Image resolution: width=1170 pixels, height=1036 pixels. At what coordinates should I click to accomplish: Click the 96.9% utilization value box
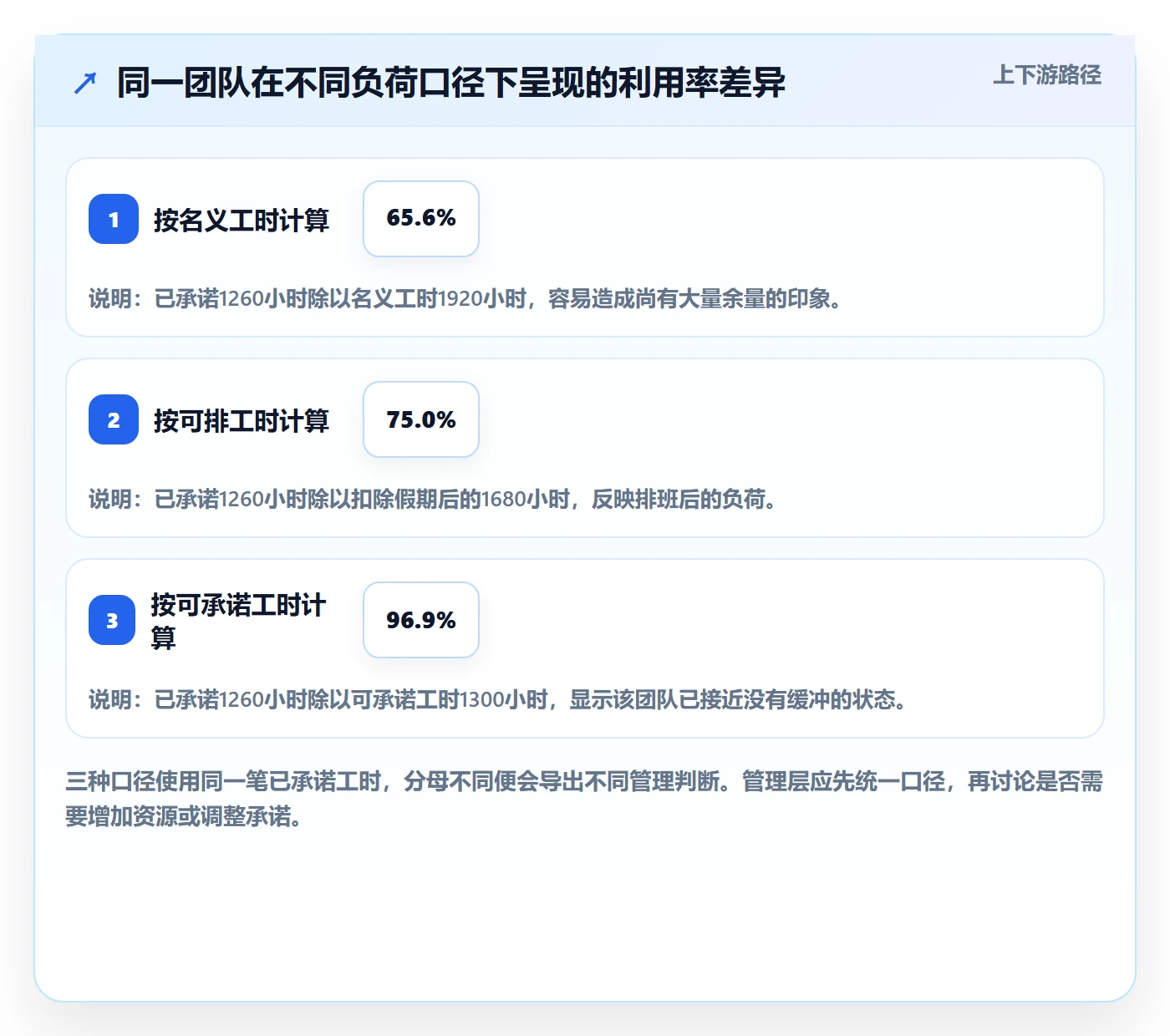[x=421, y=620]
